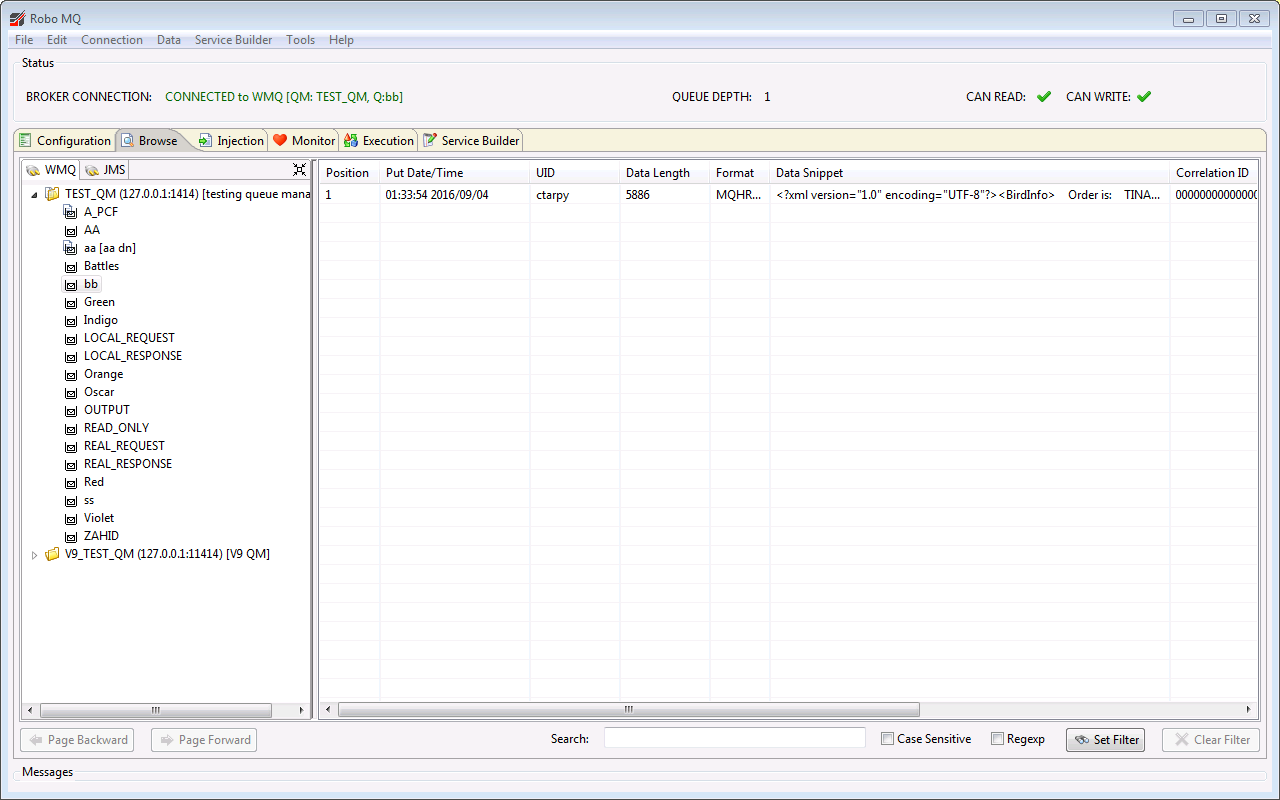Click the message table's horizontal scrollbar
This screenshot has width=1280, height=800.
[x=628, y=710]
